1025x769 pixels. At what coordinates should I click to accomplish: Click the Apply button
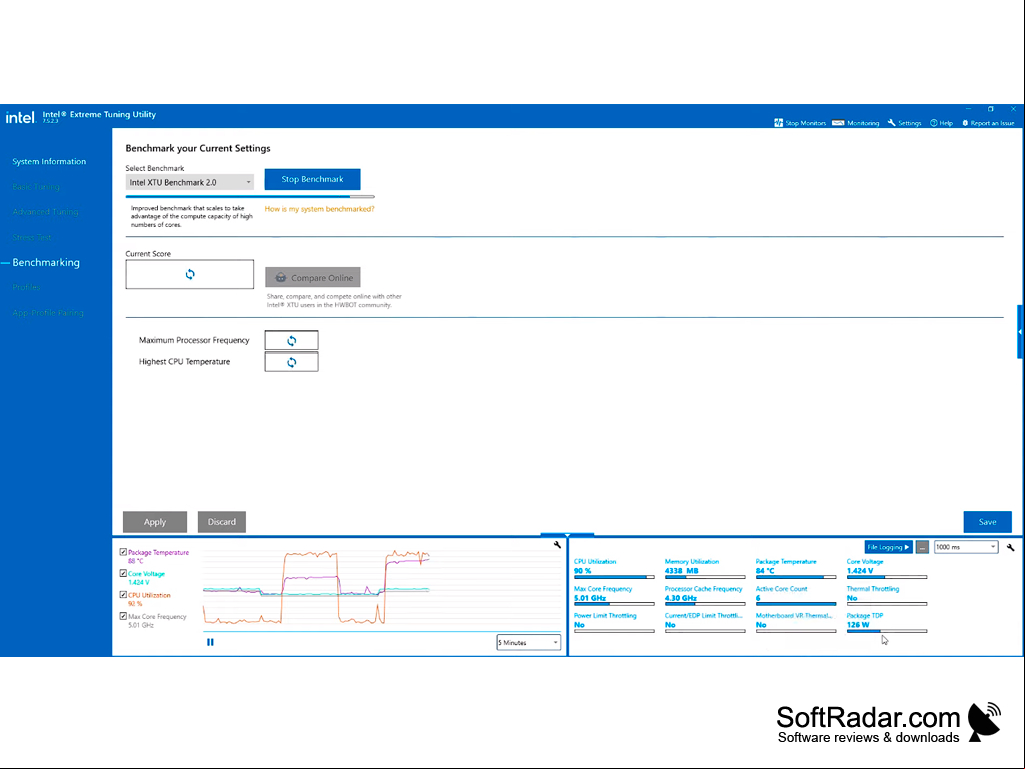click(x=155, y=522)
